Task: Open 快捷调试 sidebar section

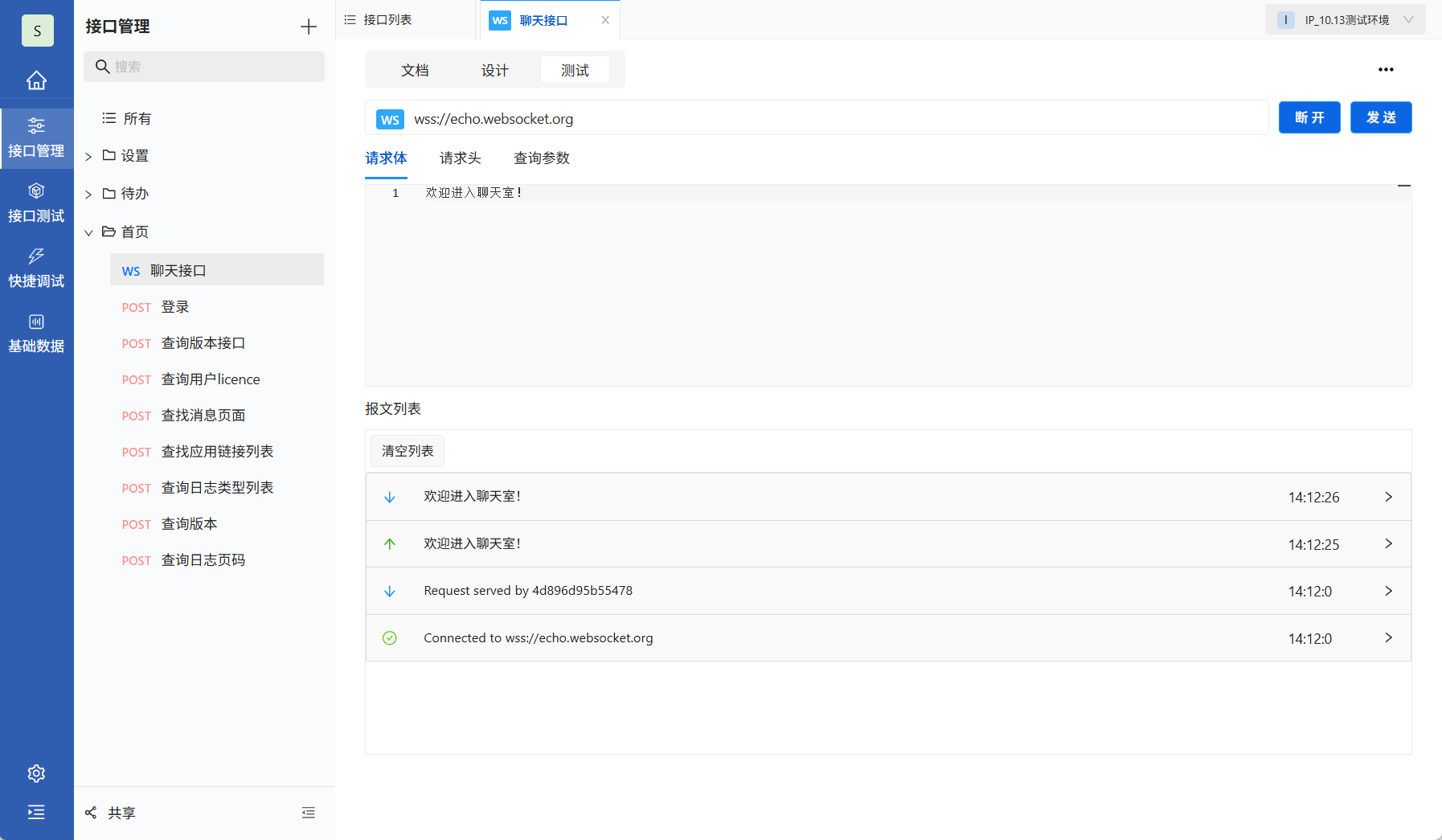Action: pos(36,268)
